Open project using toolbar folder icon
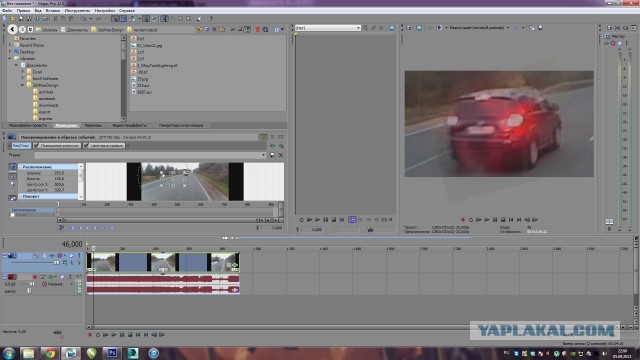The image size is (640, 360). tap(13, 19)
